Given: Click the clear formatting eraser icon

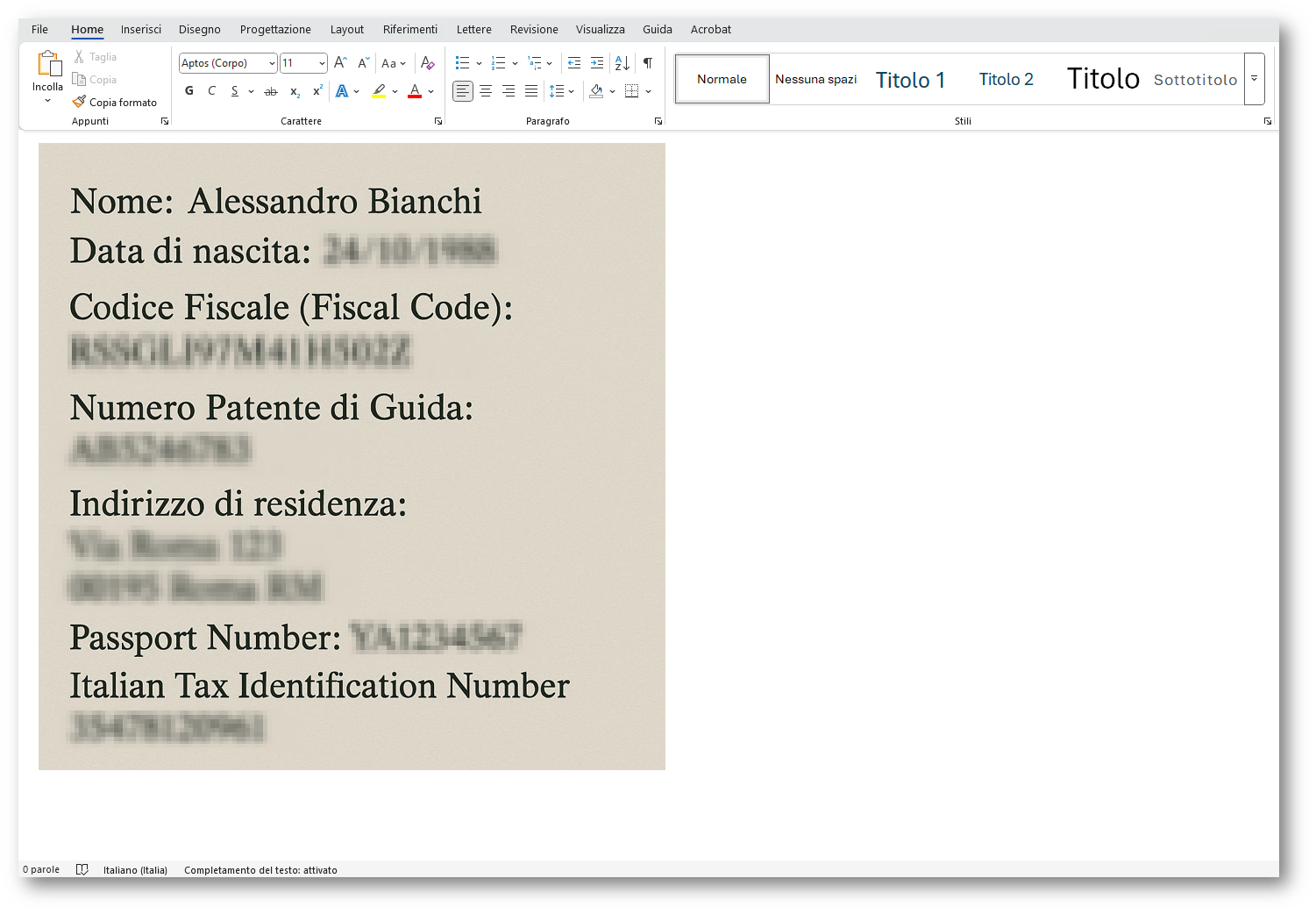Looking at the screenshot, I should click(427, 63).
